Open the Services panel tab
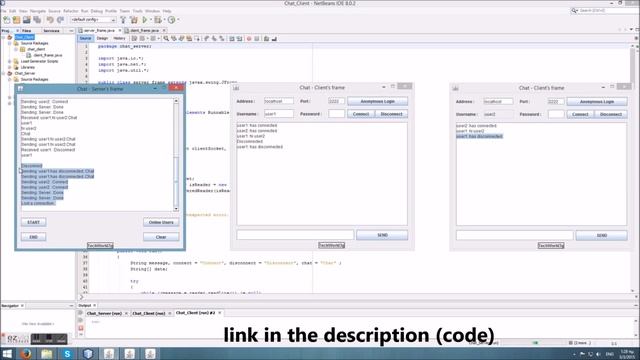The height and width of the screenshot is (360, 640). [x=51, y=31]
